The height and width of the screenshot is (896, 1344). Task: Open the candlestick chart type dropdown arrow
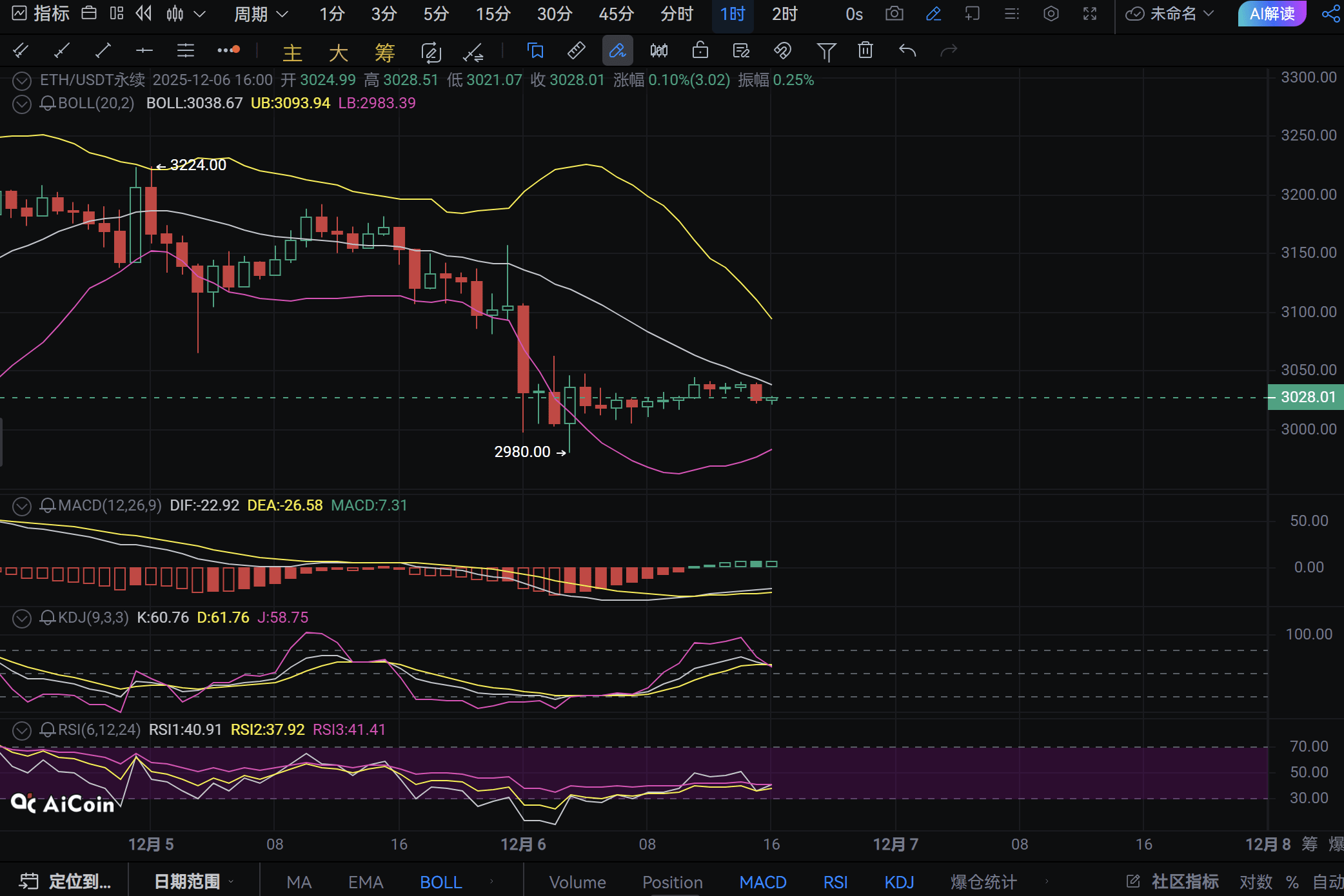tap(200, 14)
